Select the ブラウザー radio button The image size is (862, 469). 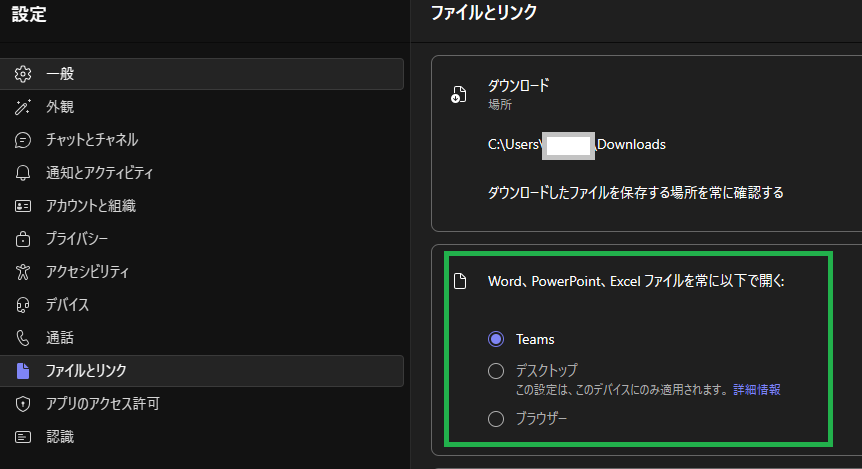(496, 419)
